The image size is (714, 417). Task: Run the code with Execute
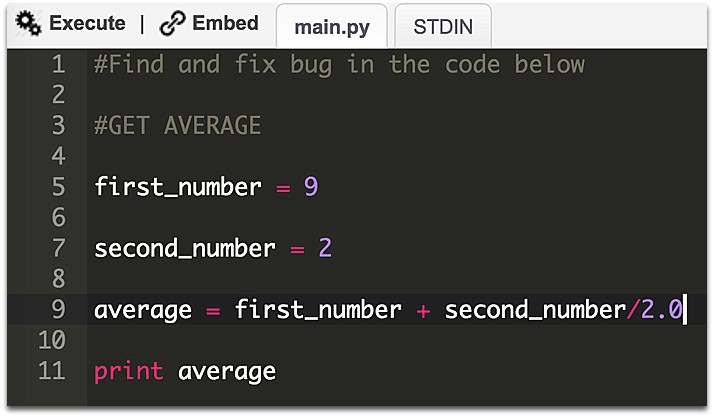tap(87, 23)
